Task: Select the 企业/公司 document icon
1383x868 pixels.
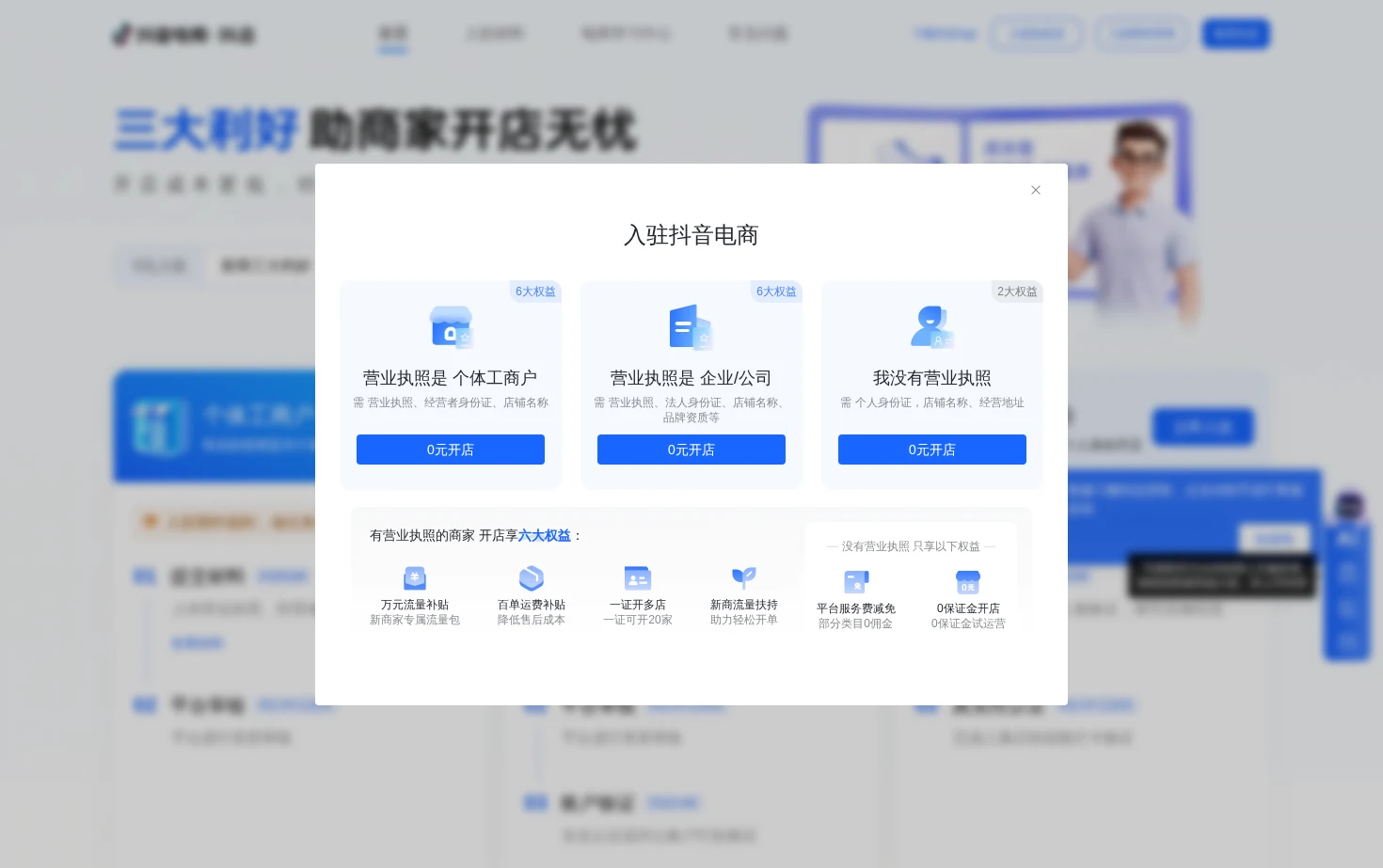Action: tap(691, 327)
